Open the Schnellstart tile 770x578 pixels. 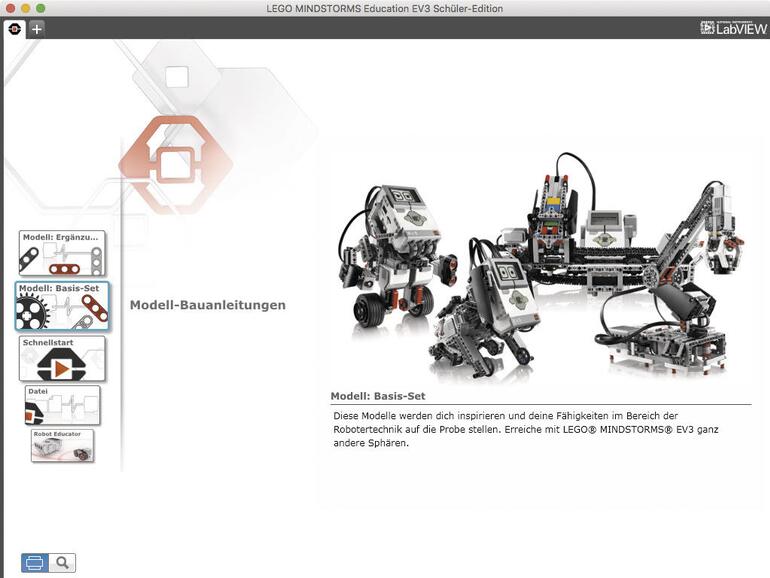click(x=62, y=358)
